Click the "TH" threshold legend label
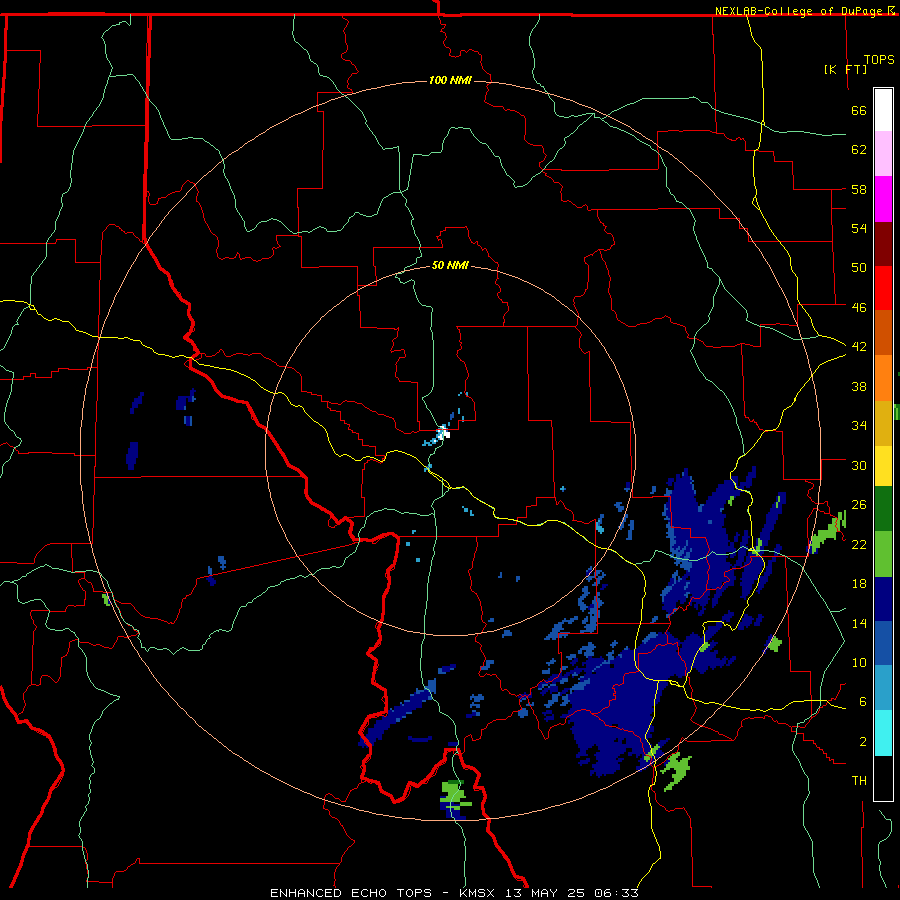The height and width of the screenshot is (900, 900). pyautogui.click(x=859, y=781)
